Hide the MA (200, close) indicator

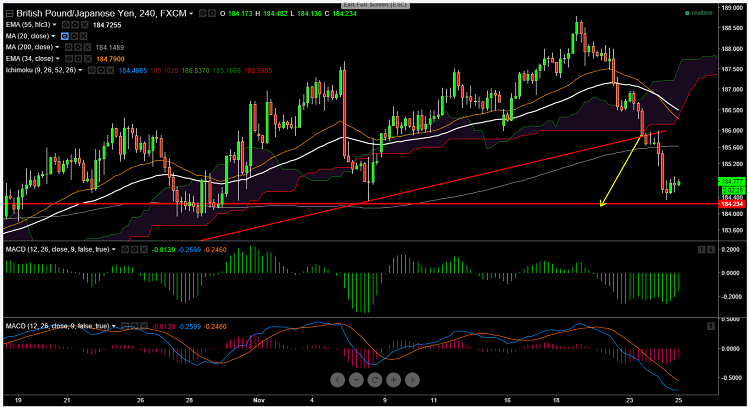coord(69,47)
